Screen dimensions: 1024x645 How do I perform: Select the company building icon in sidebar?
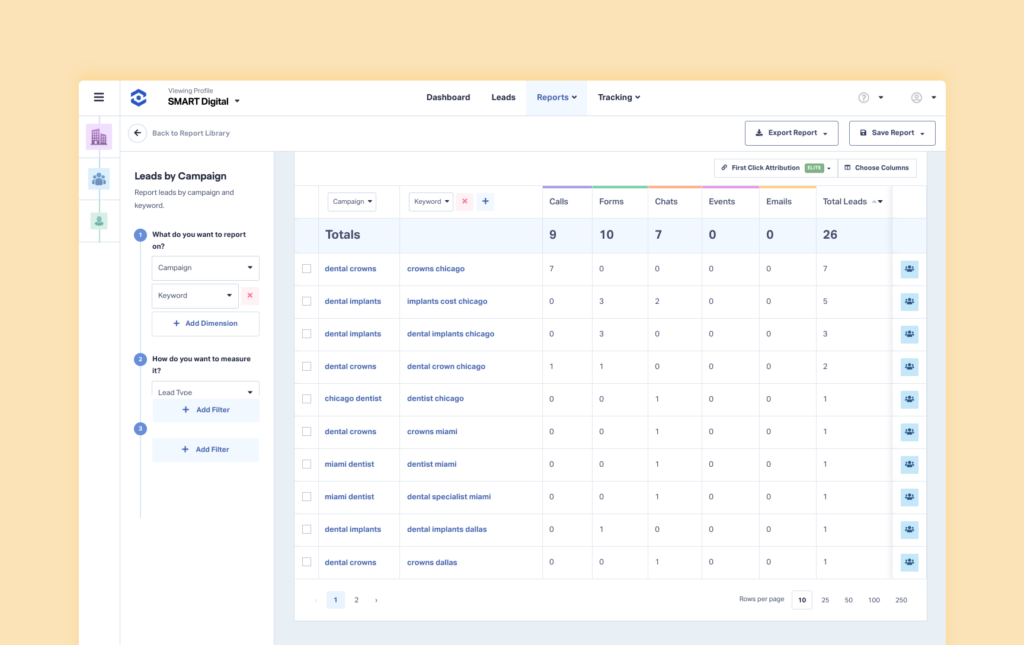coord(98,136)
